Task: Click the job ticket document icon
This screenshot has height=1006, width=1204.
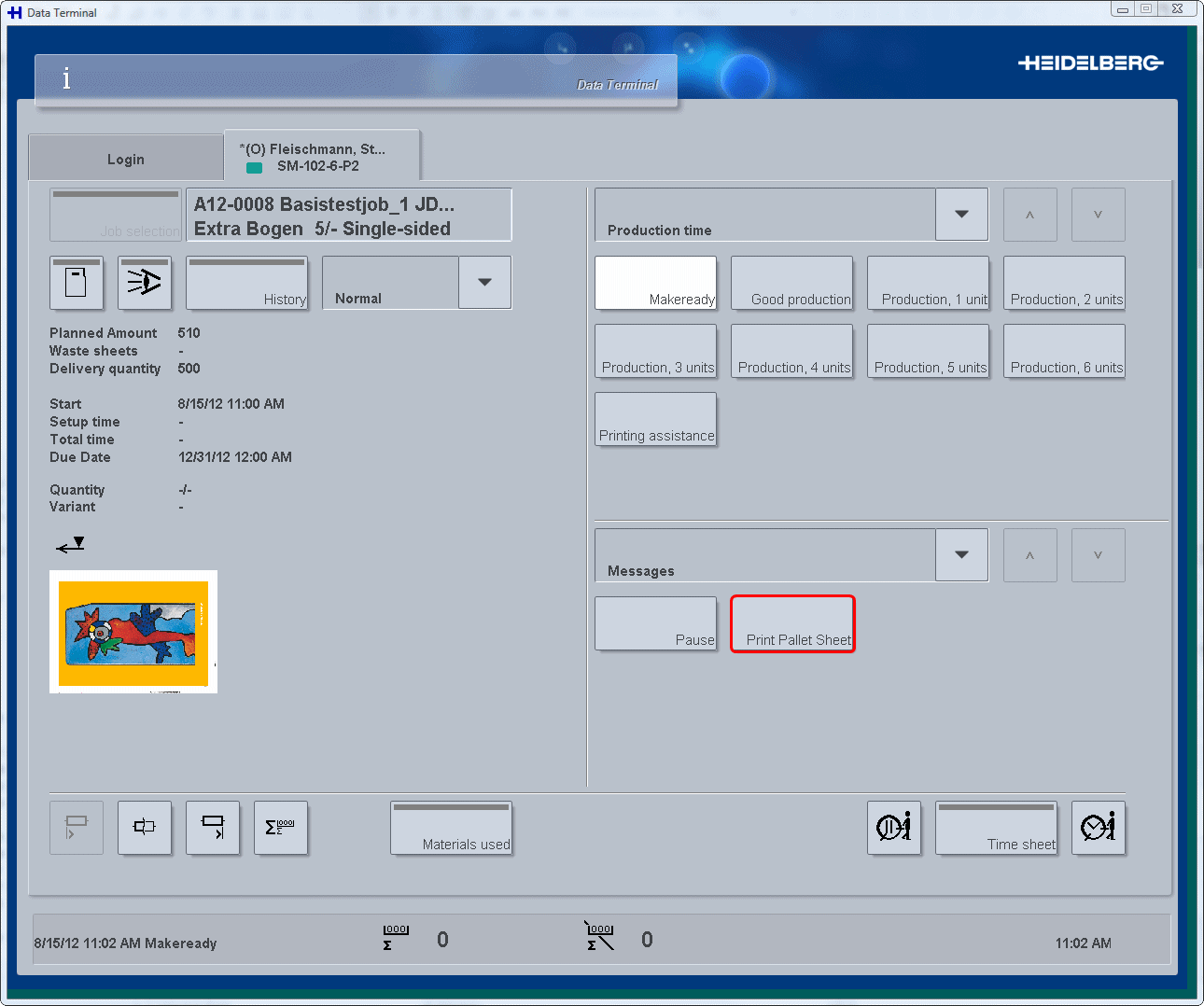Action: [x=76, y=283]
